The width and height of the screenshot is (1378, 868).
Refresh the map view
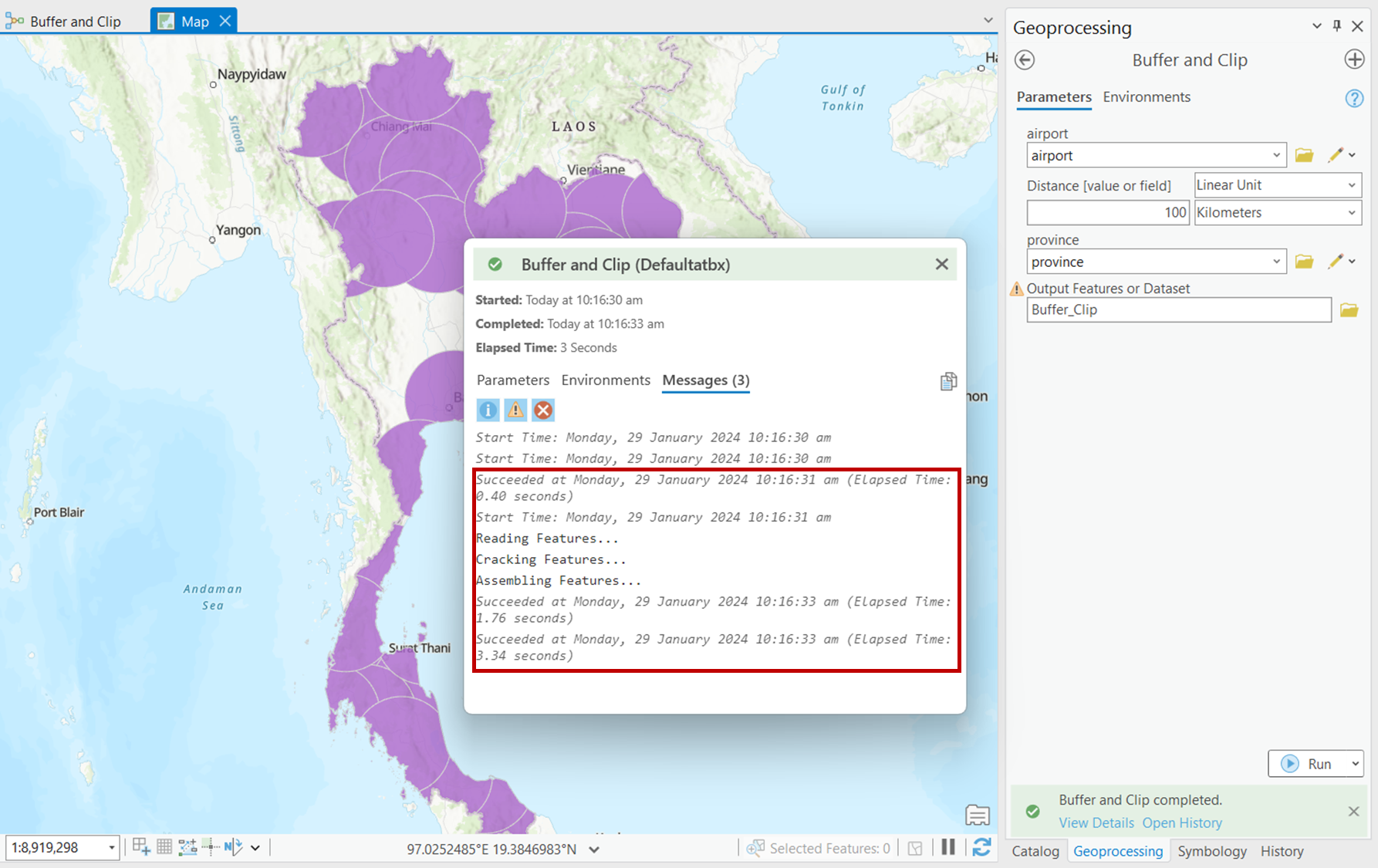coord(981,847)
